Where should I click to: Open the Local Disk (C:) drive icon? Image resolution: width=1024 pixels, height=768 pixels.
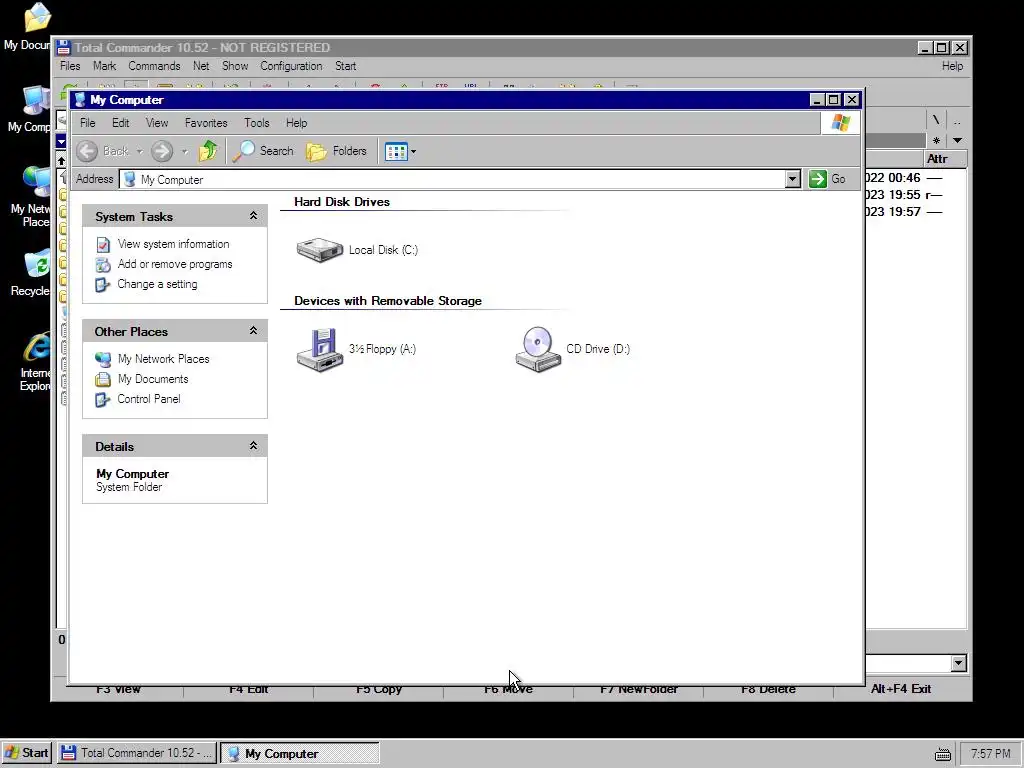point(319,249)
